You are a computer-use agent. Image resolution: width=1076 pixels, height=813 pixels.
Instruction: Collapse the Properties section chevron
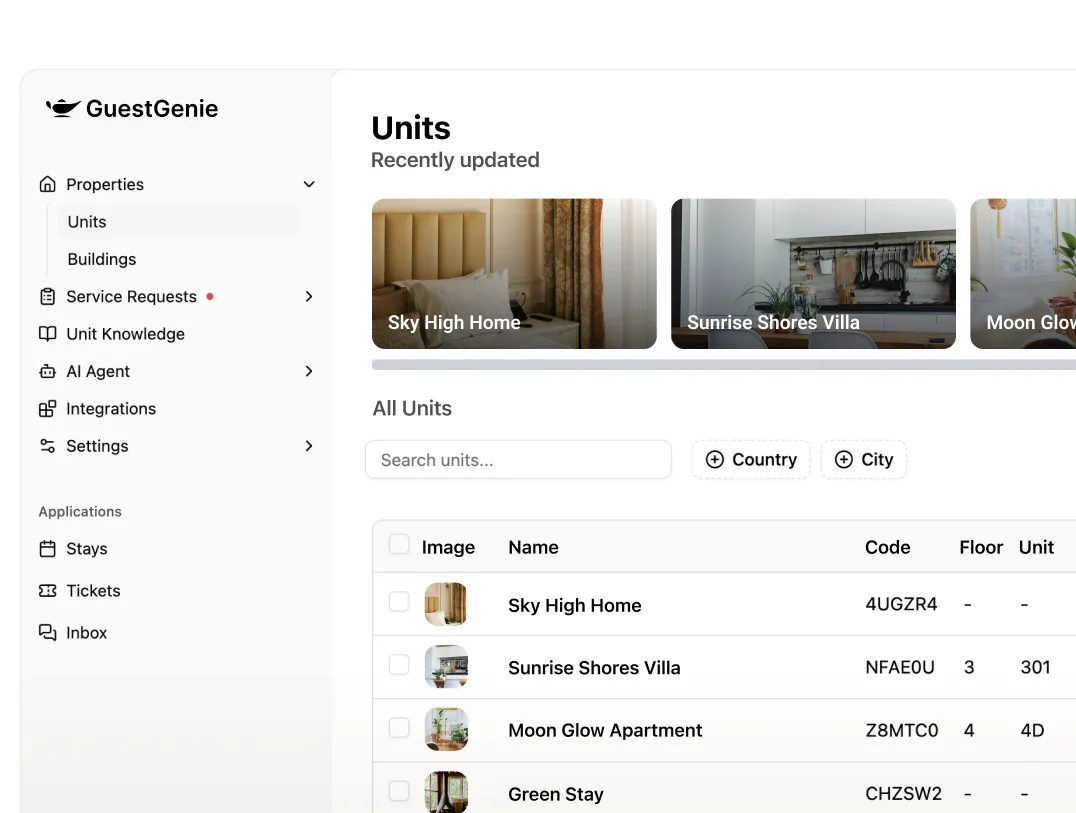pos(309,184)
